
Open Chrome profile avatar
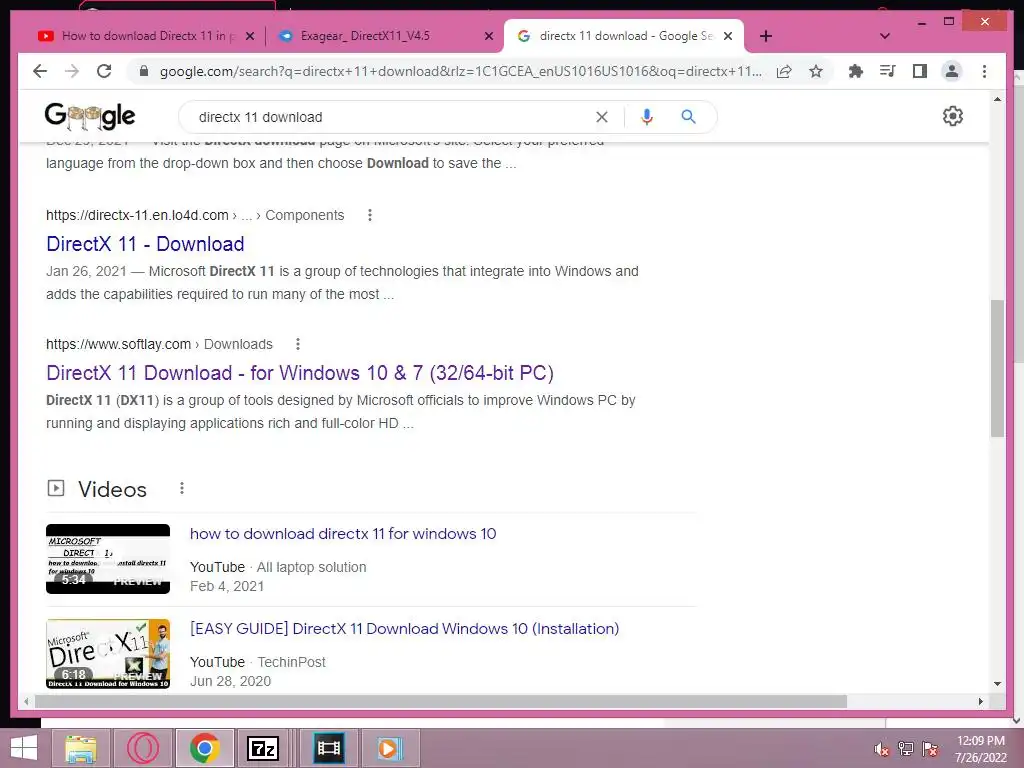coord(952,71)
